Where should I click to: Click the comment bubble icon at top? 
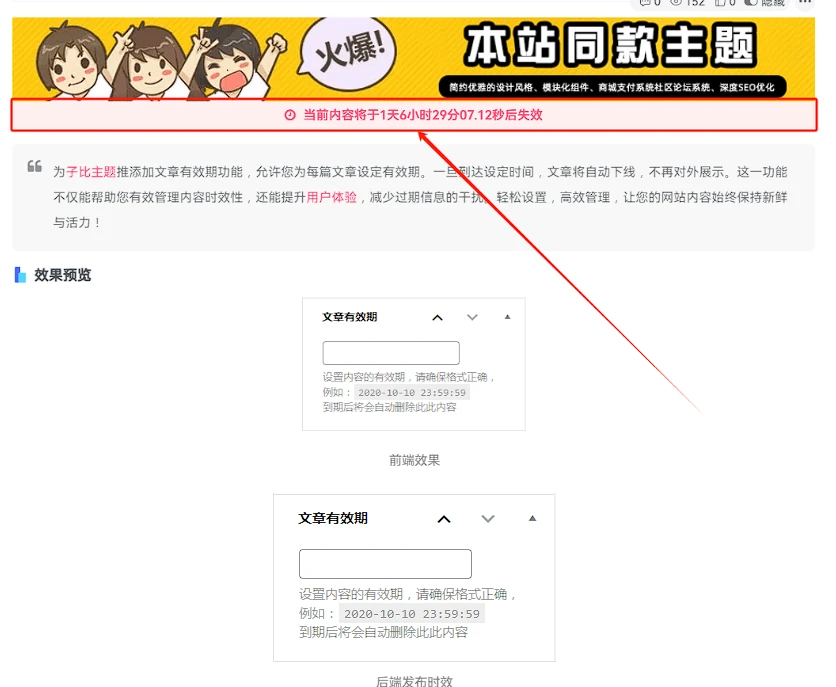coord(645,4)
